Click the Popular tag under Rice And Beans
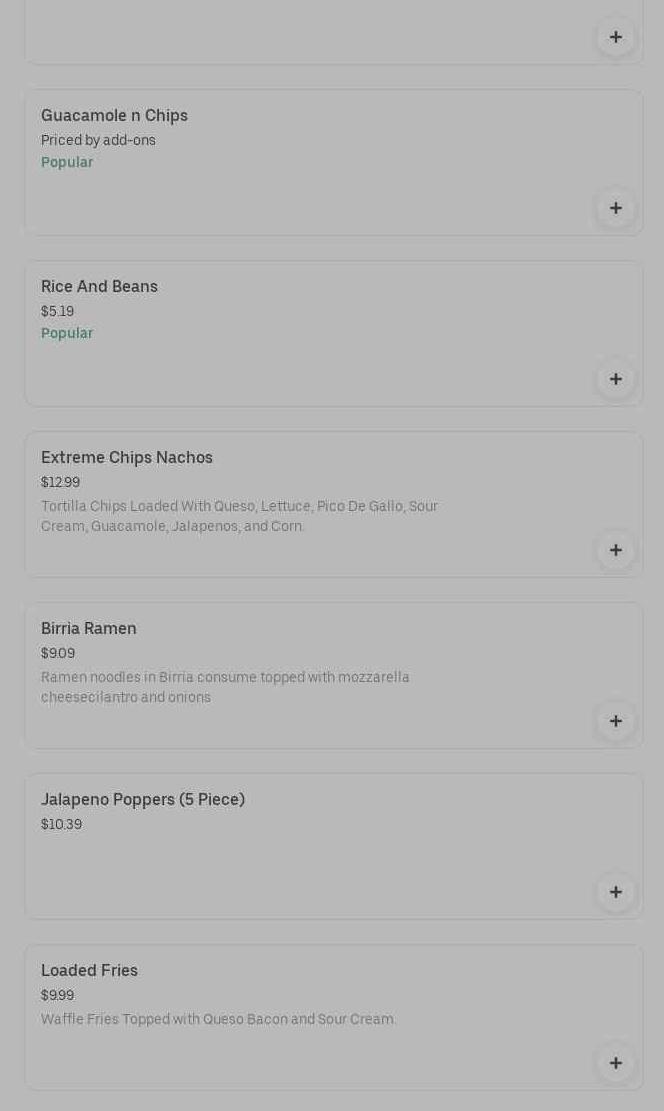This screenshot has height=1111, width=664. point(67,333)
